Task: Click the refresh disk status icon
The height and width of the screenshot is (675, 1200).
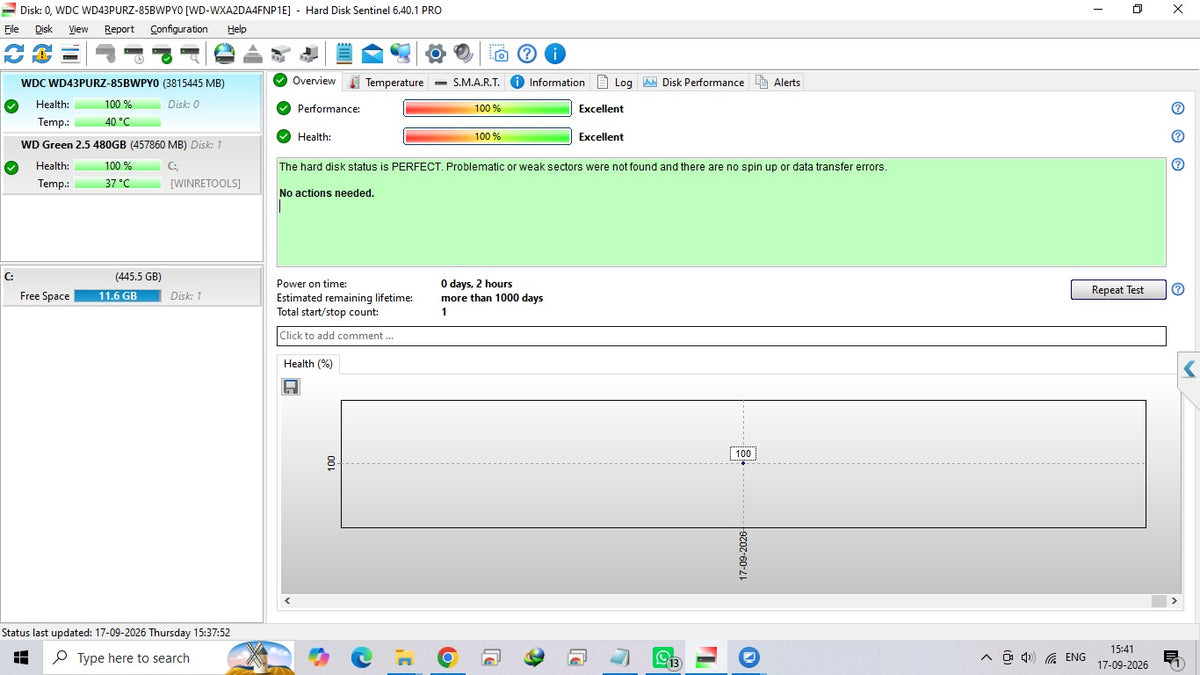Action: point(14,53)
